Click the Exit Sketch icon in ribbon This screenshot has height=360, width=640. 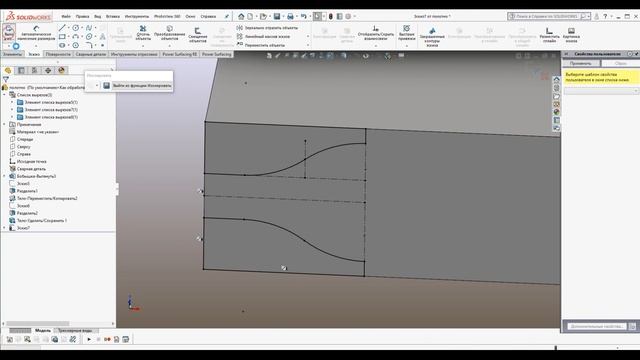(x=9, y=32)
